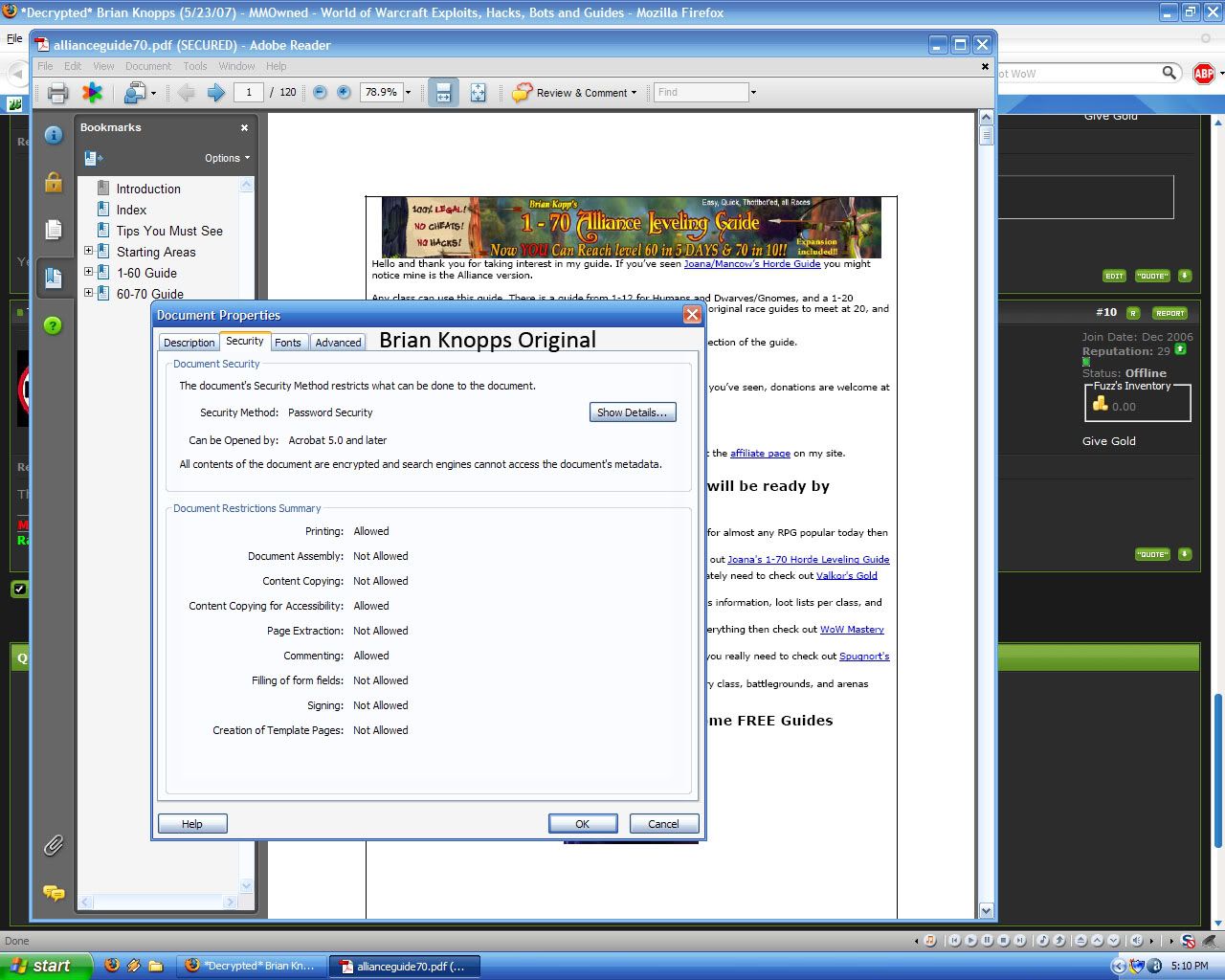
Task: Open the Document menu
Action: (x=148, y=66)
